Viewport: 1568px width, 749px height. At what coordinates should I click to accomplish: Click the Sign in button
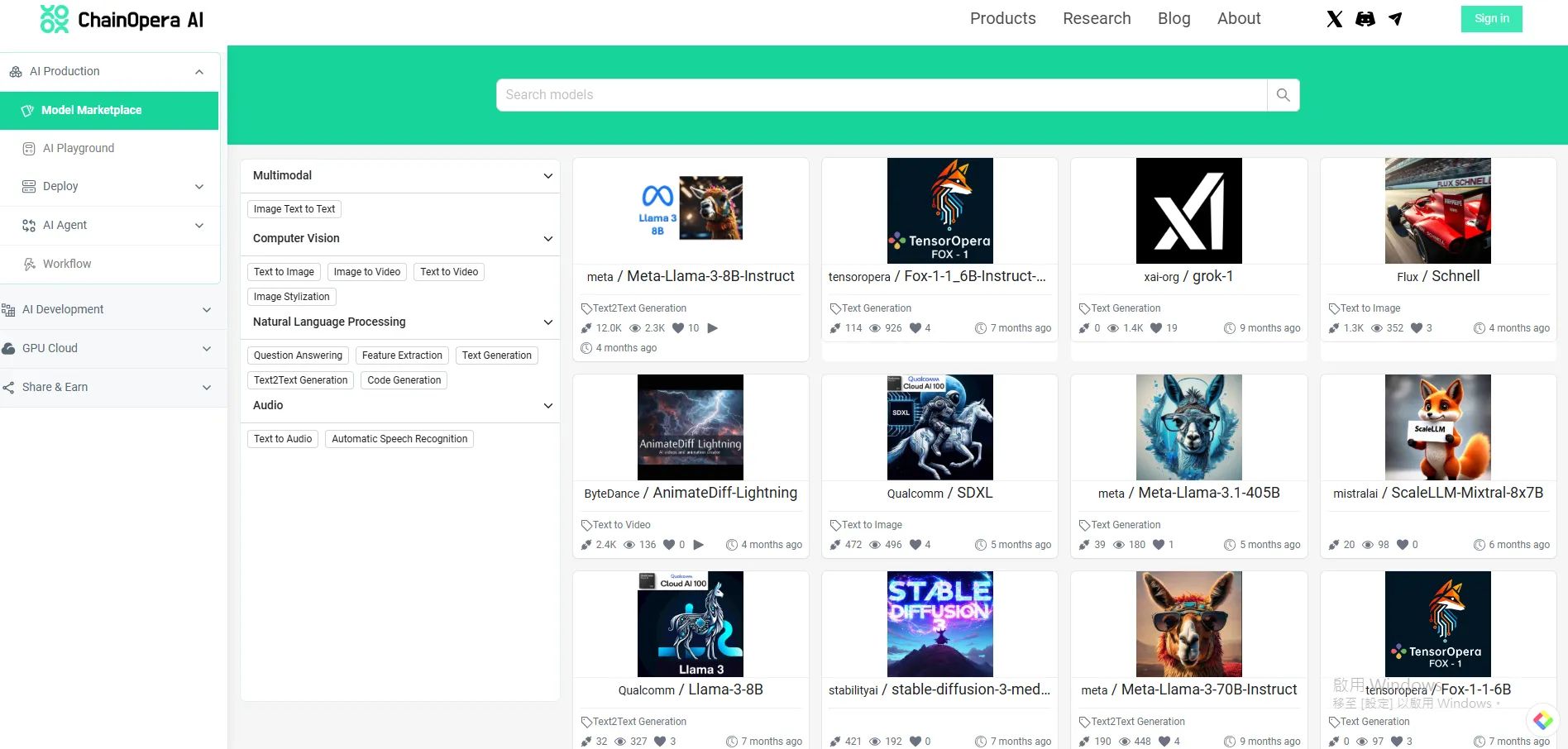pos(1491,19)
